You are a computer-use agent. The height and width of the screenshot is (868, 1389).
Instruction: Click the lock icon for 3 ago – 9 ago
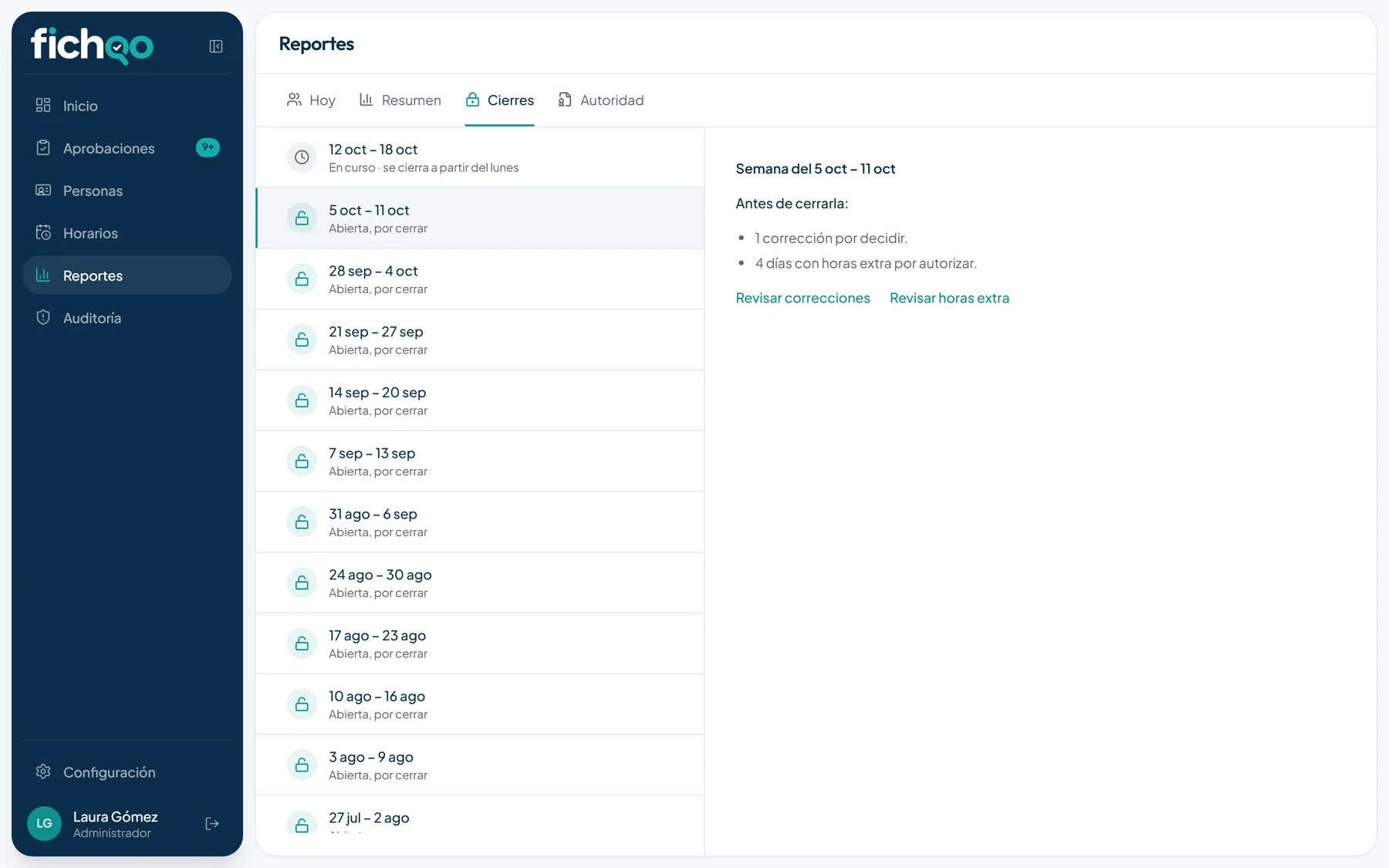point(302,765)
